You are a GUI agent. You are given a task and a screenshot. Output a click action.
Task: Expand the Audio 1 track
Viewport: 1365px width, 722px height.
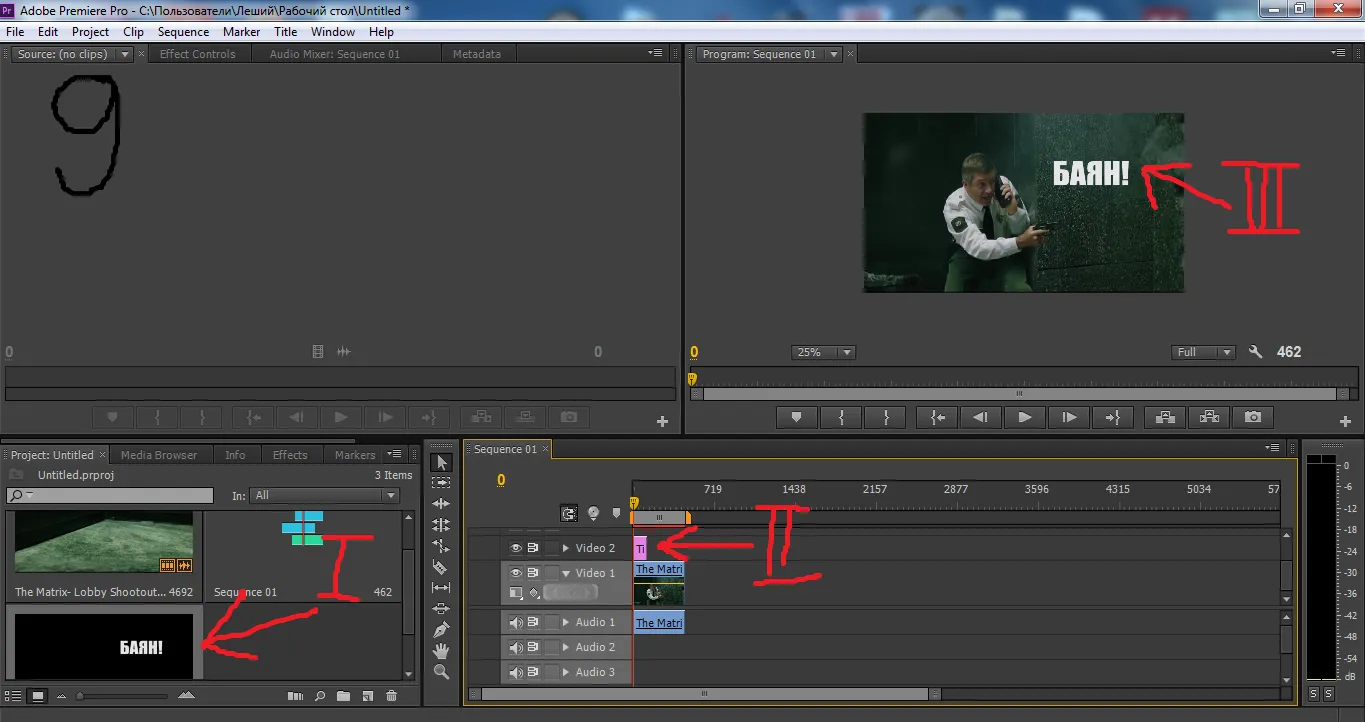tap(566, 622)
